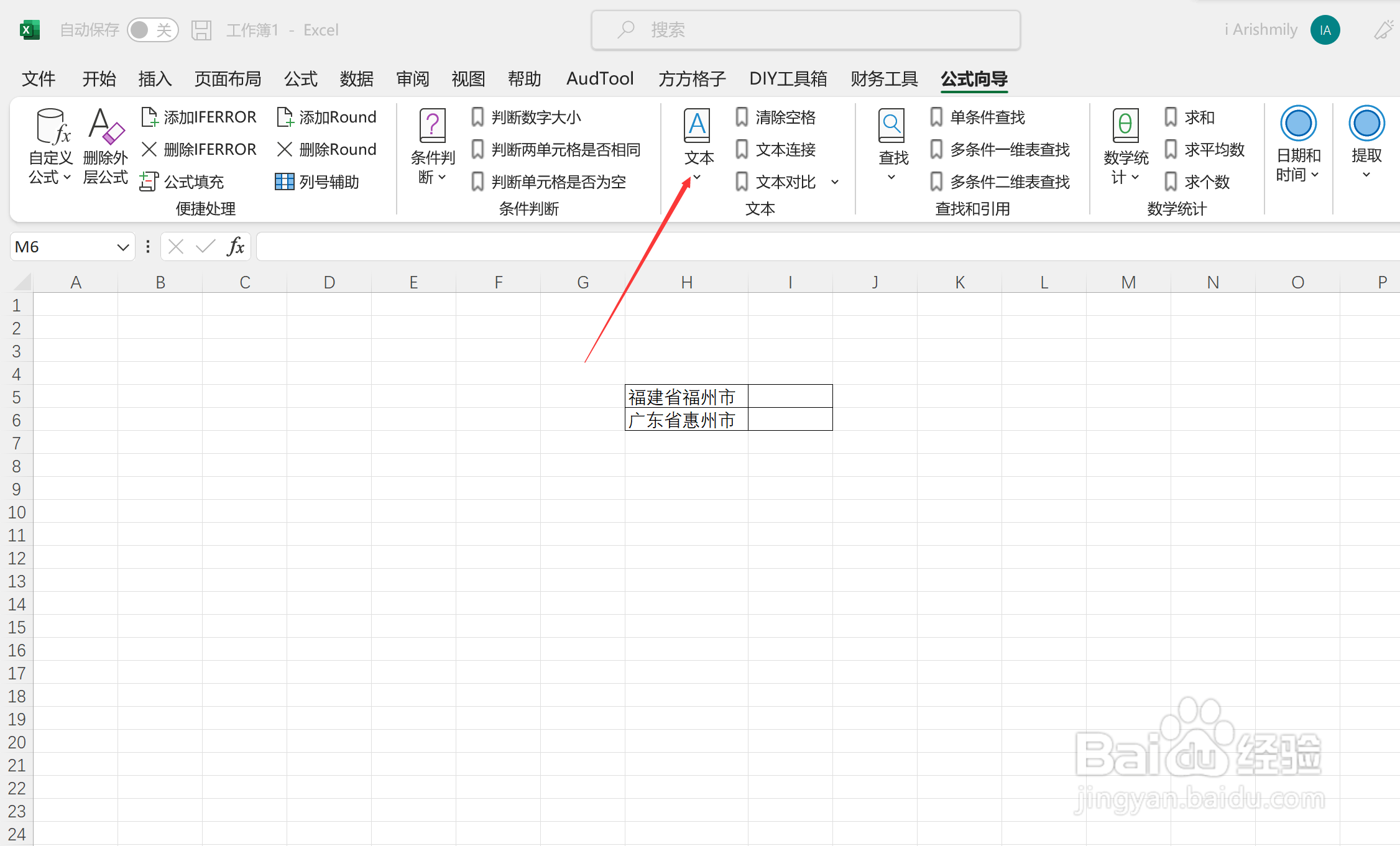Click the 文本对比 command

coord(775,182)
